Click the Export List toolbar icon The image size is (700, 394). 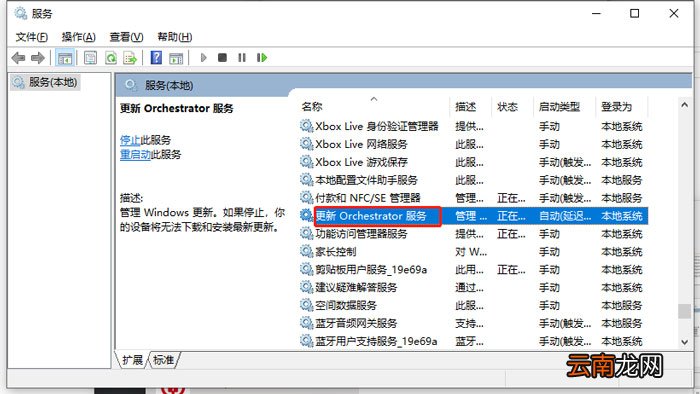[130, 58]
